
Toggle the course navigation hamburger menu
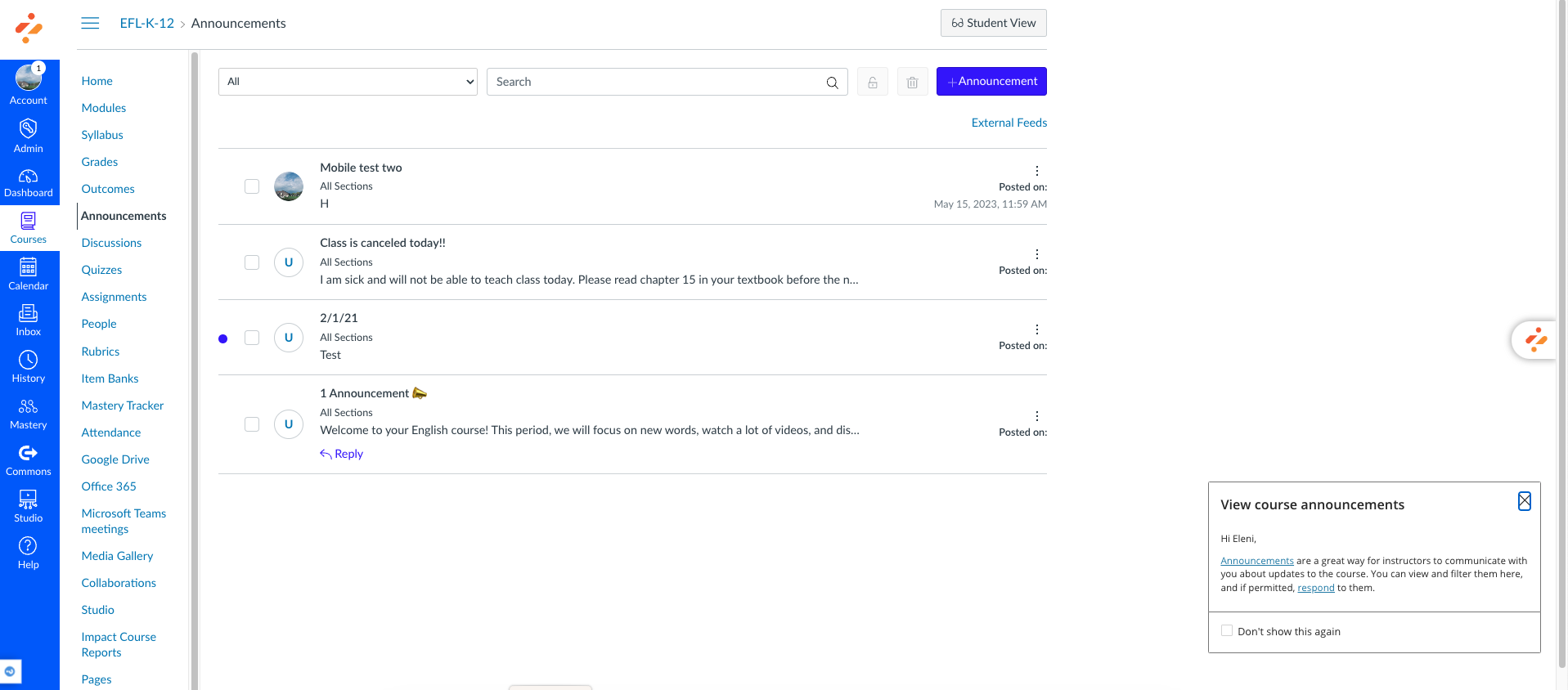(90, 23)
